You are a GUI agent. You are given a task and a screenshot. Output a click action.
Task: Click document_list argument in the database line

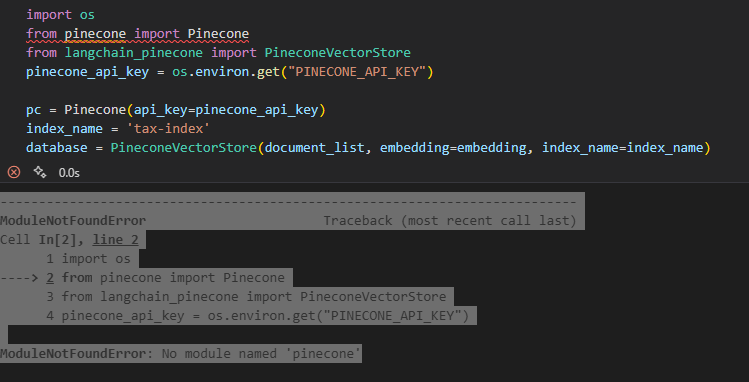point(314,148)
